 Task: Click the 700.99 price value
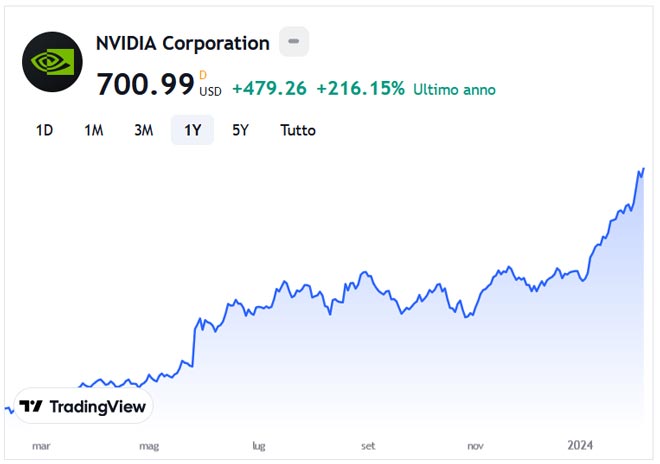click(145, 84)
